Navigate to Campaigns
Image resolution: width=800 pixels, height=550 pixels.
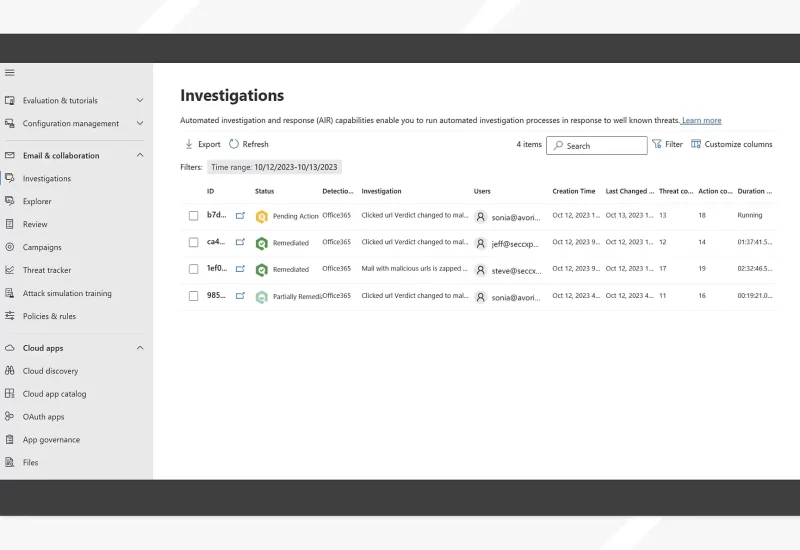tap(42, 247)
